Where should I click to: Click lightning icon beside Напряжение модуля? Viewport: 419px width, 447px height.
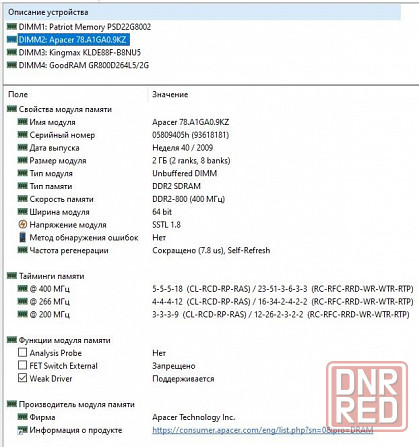pos(22,224)
